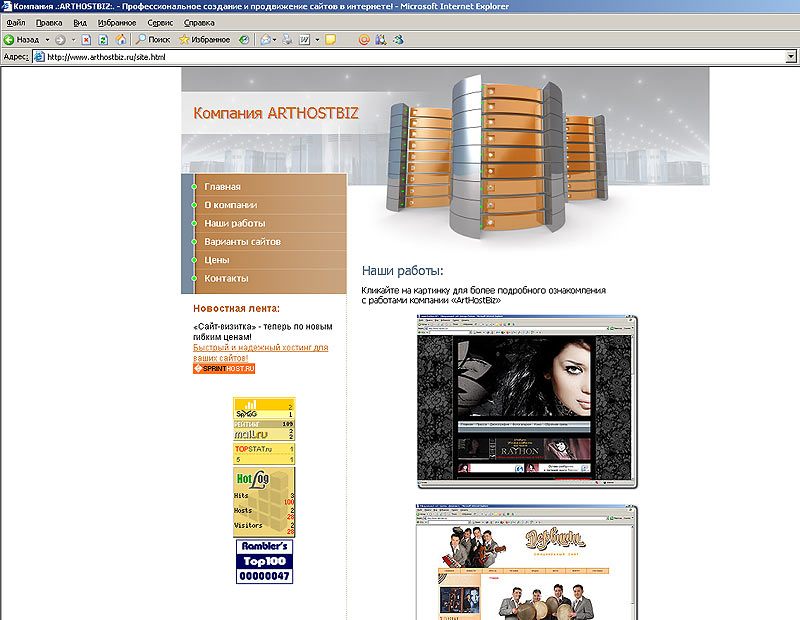
Task: Click the grey Forward arrow button
Action: click(x=60, y=39)
